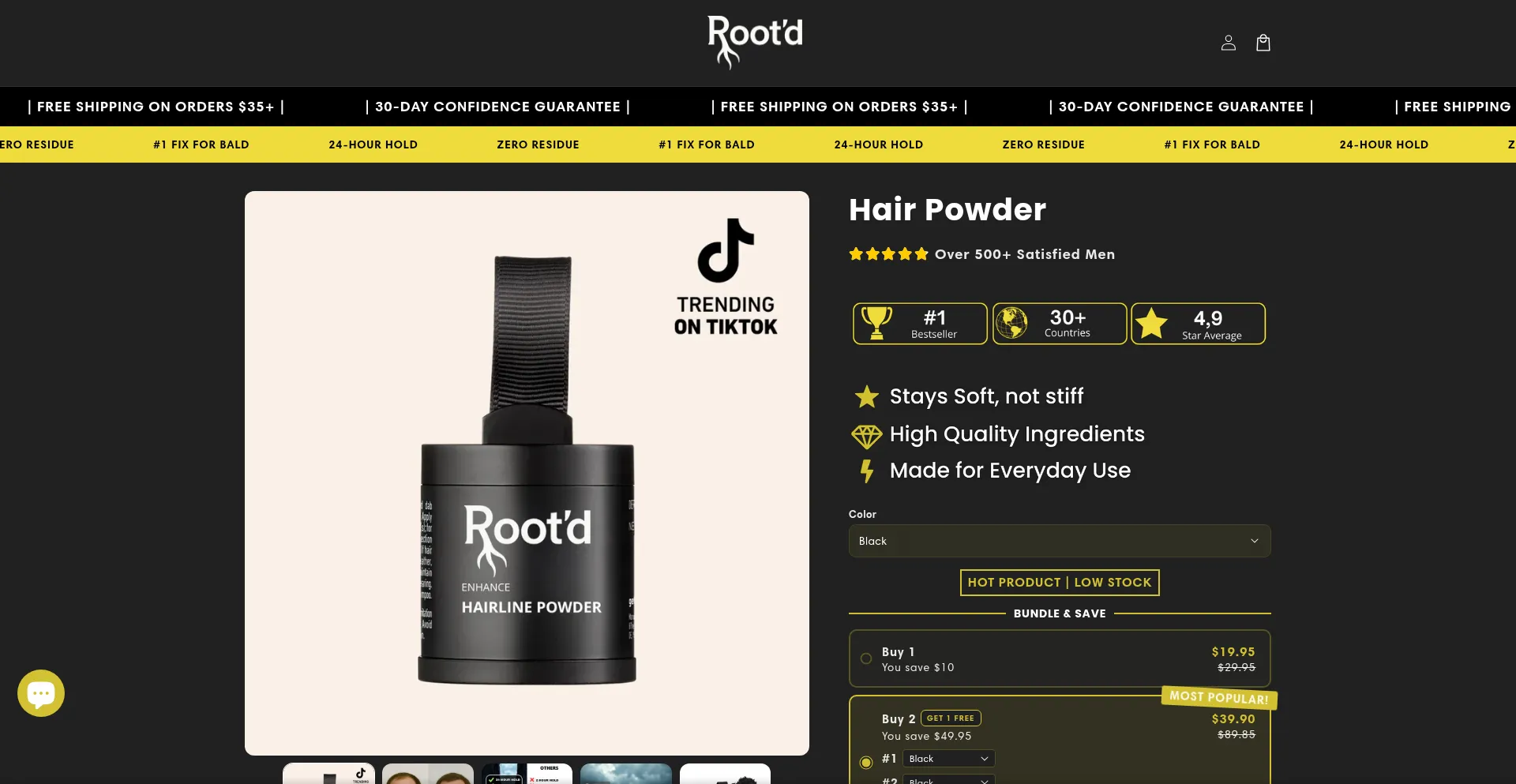
Task: Select the before-after faces thumbnail
Action: point(428,774)
